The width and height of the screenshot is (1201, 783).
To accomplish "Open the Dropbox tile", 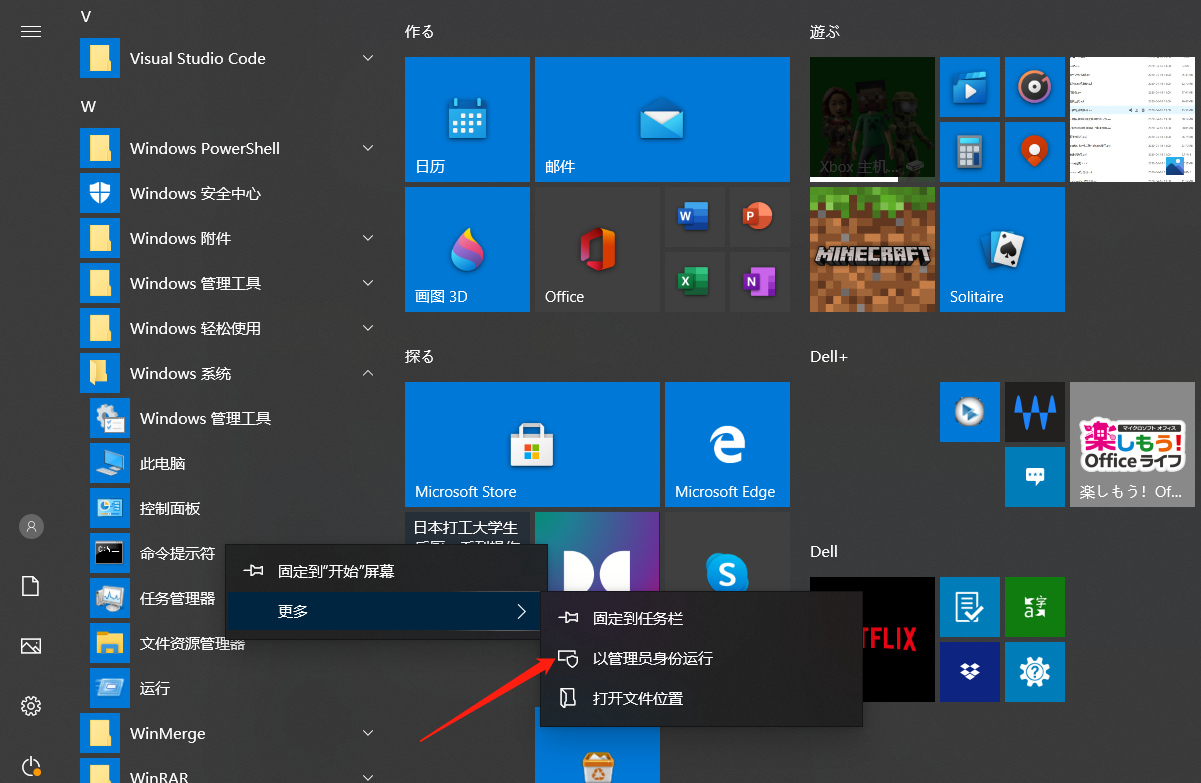I will click(x=970, y=671).
